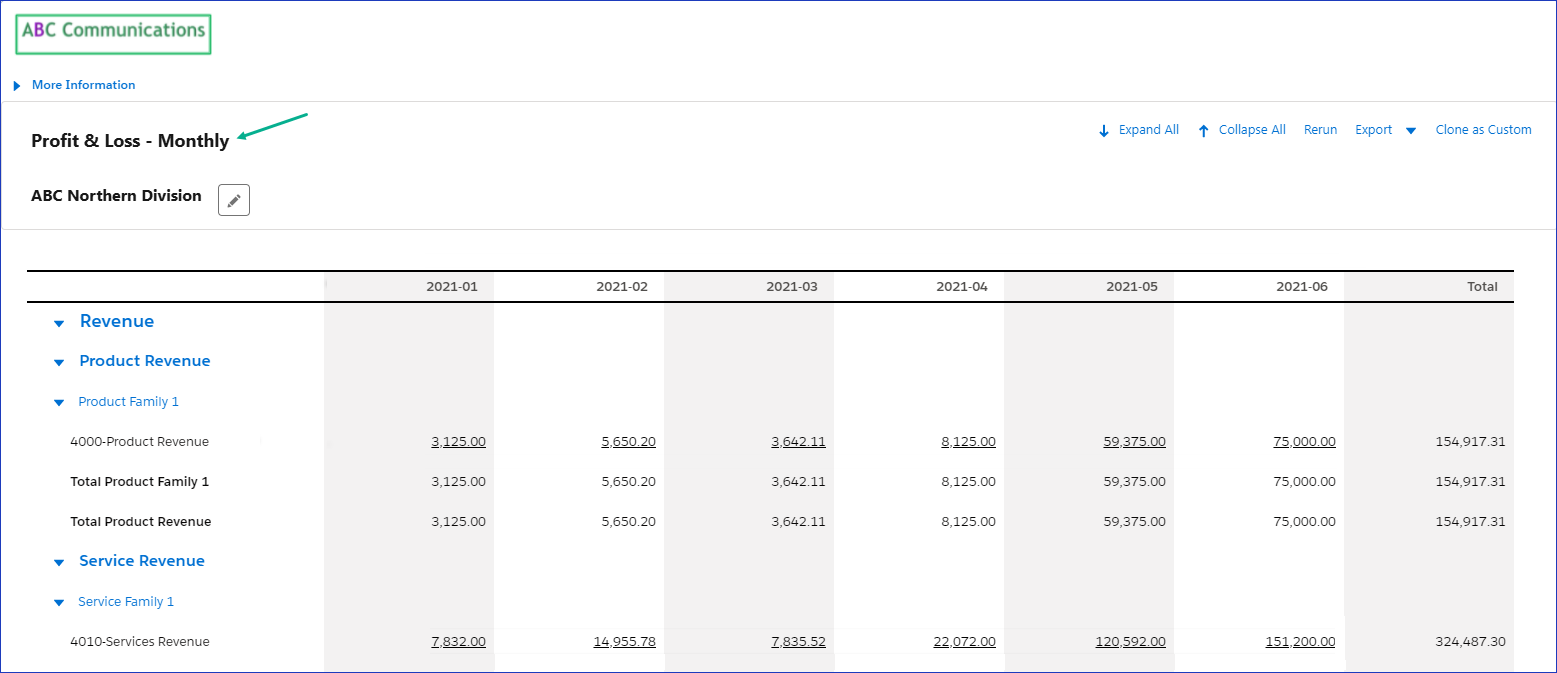Click Clone as Custom
Image resolution: width=1557 pixels, height=673 pixels.
1483,130
